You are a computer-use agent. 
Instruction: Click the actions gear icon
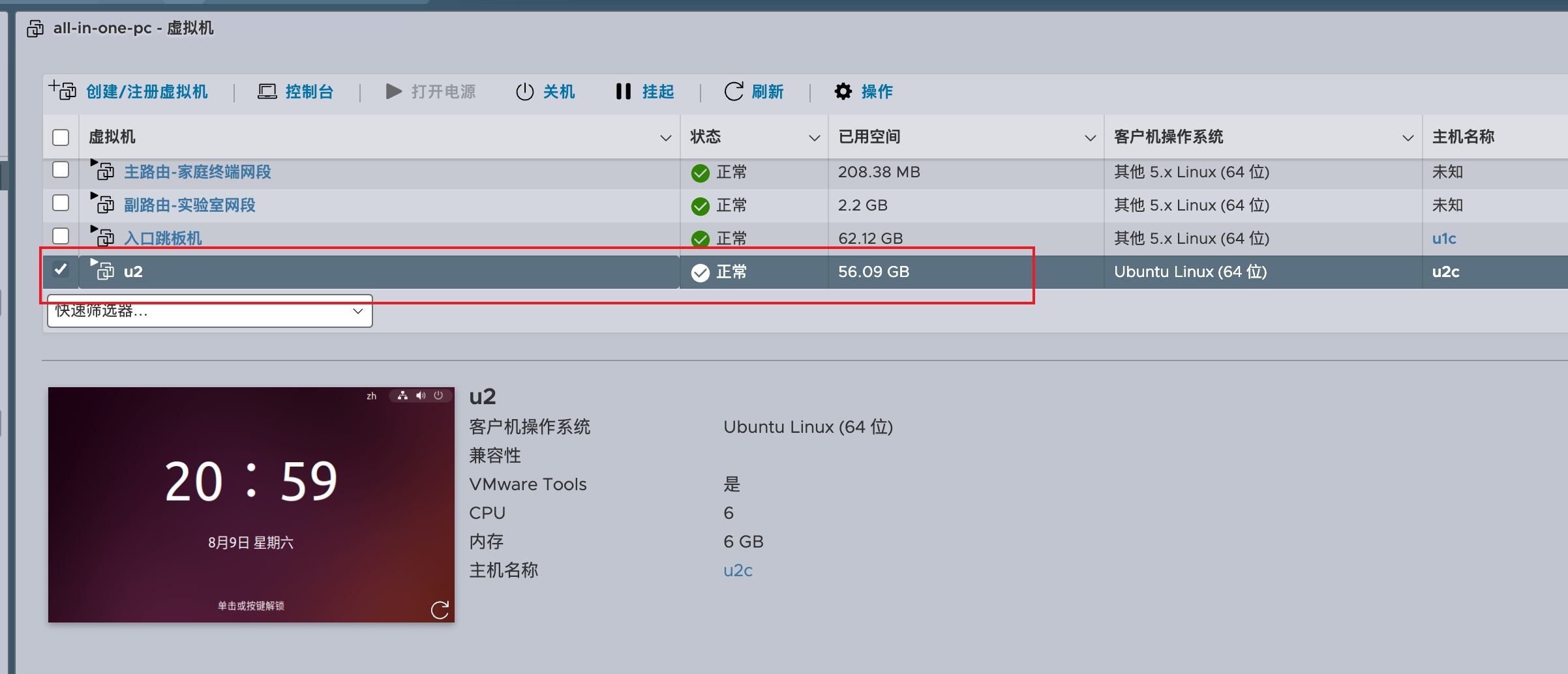point(843,91)
